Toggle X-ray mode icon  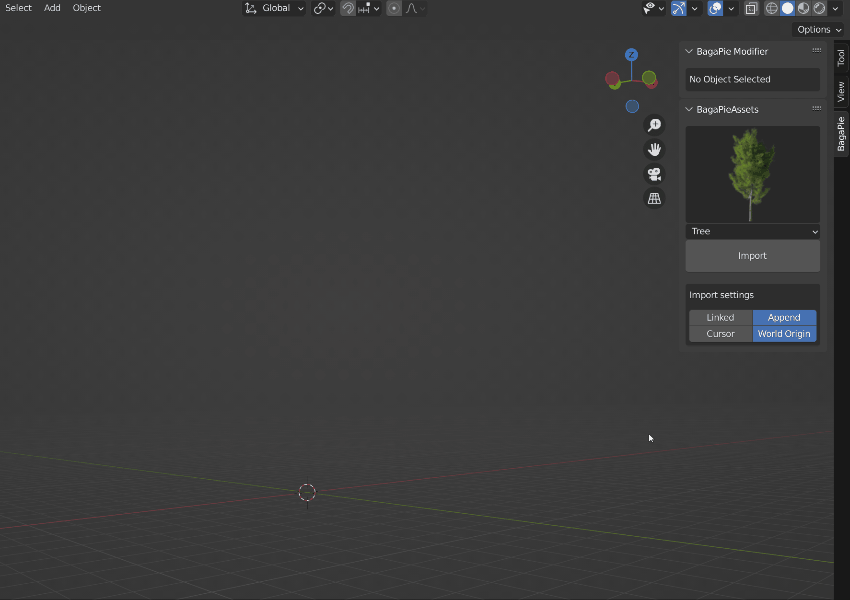[751, 8]
